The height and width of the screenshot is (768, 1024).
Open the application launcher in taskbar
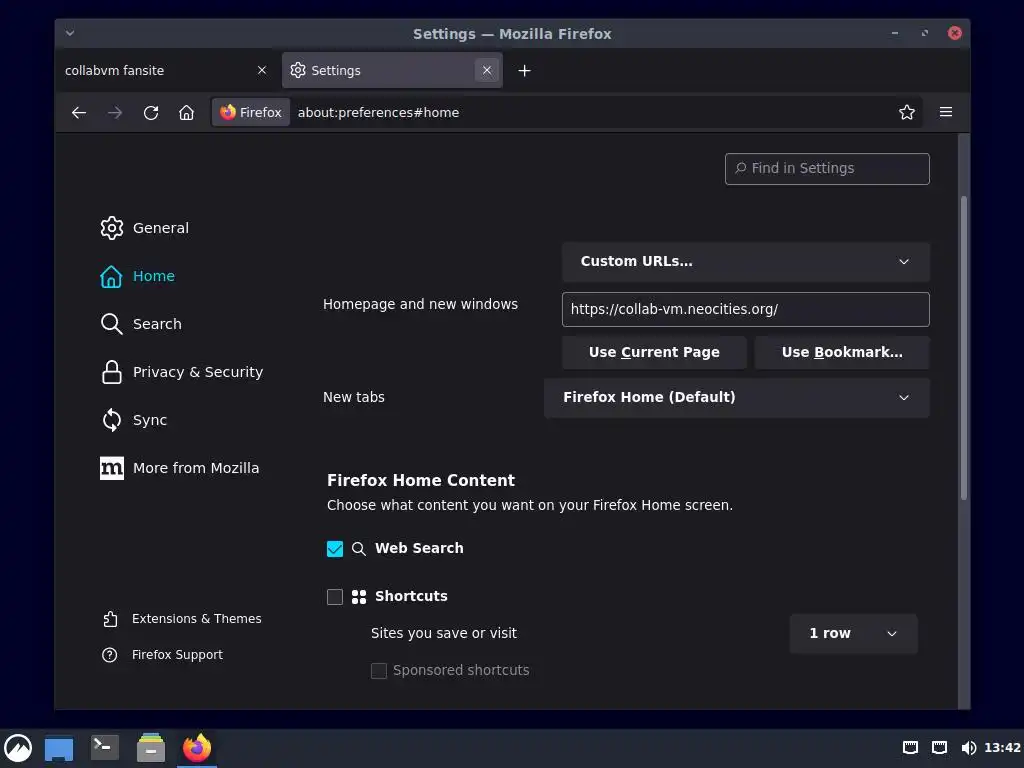[18, 748]
